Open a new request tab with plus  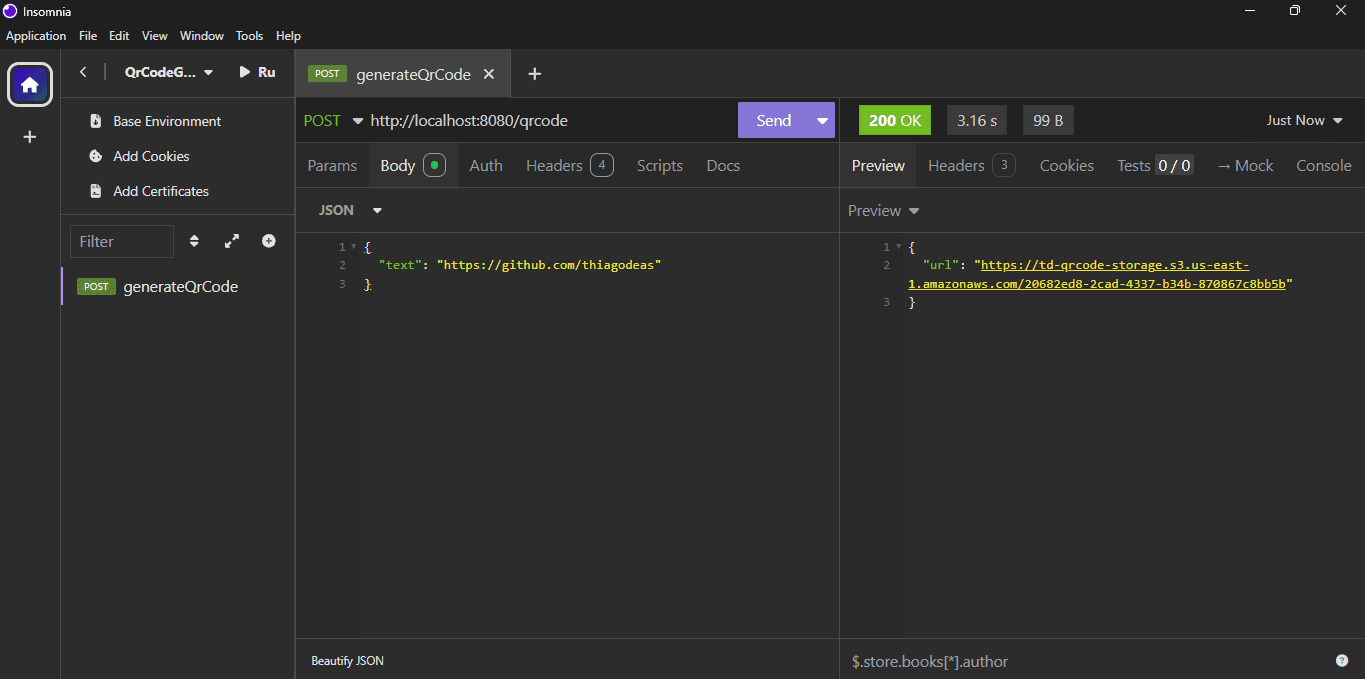click(534, 74)
